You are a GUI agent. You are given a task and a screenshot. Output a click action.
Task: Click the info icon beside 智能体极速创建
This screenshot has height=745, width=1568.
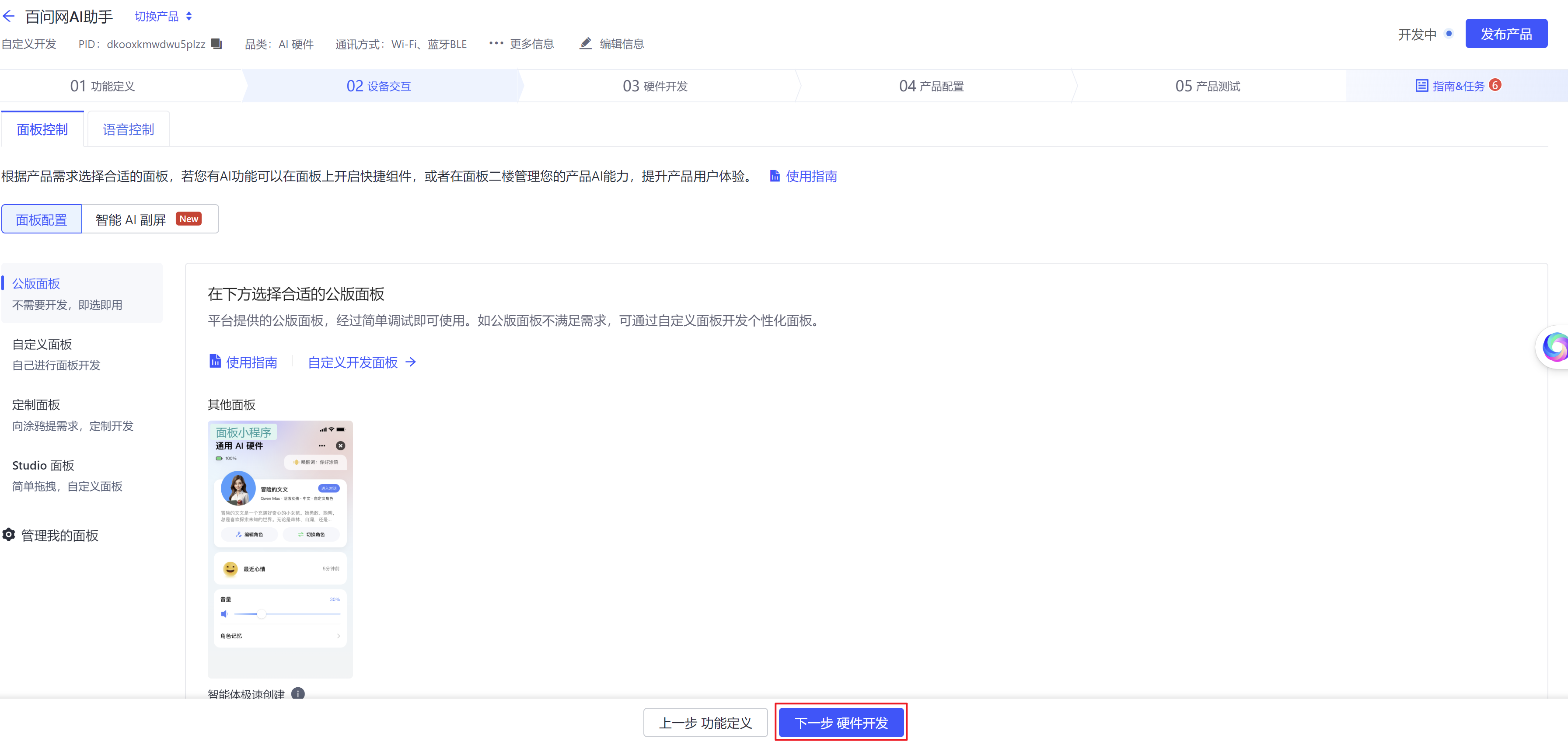(x=298, y=693)
